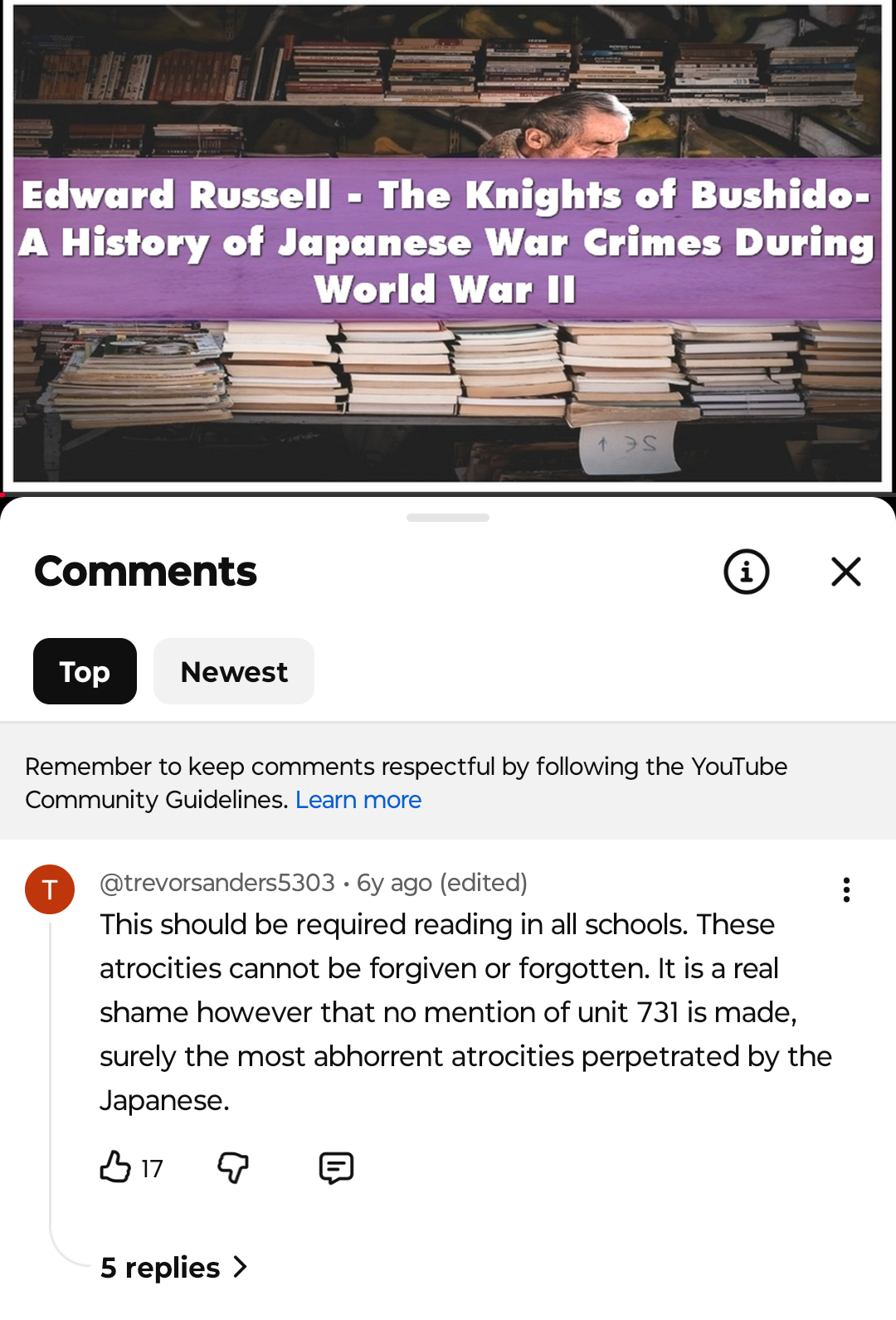Image resolution: width=896 pixels, height=1320 pixels.
Task: Switch to Newest comments filter
Action: point(234,671)
